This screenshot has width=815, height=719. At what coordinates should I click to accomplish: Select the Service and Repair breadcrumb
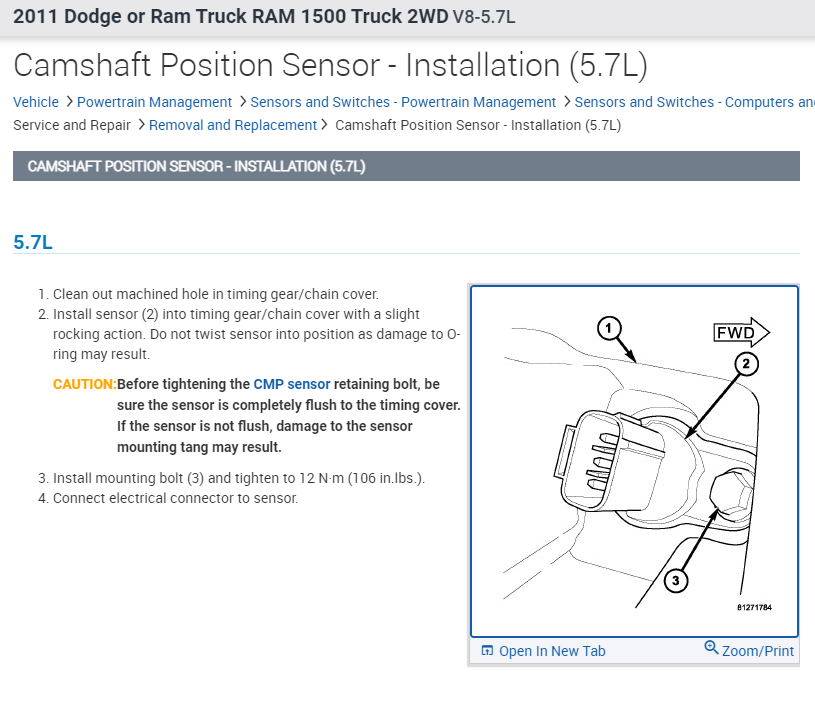click(72, 125)
